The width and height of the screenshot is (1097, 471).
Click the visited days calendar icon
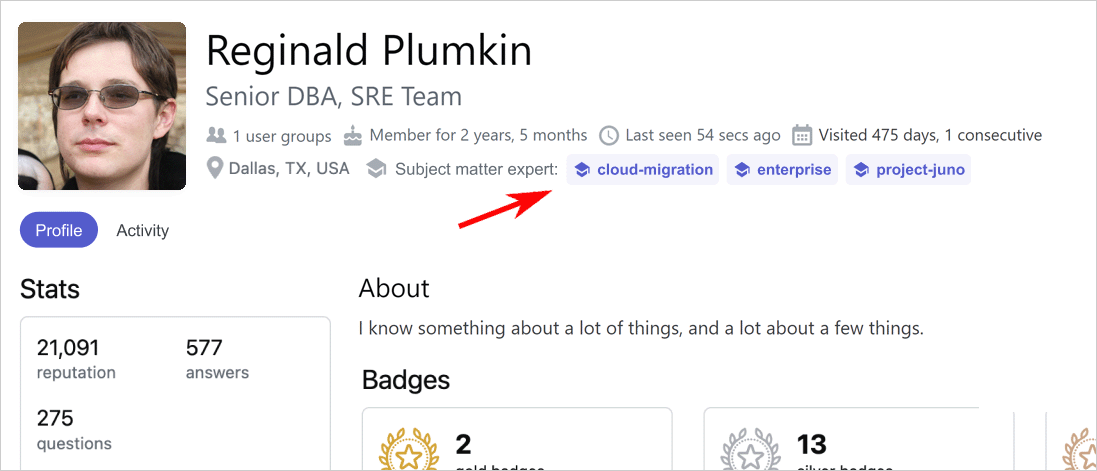802,135
